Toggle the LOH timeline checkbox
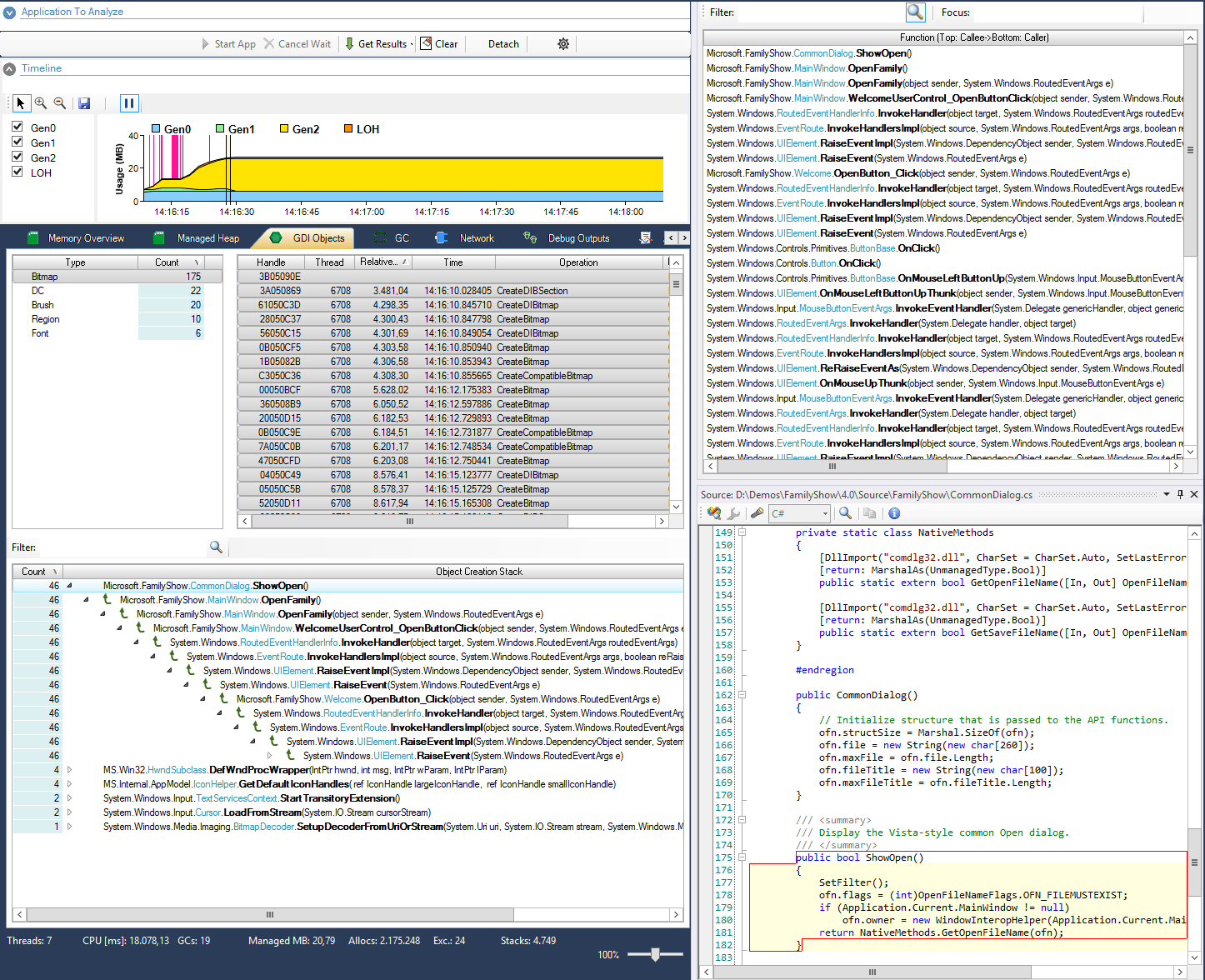This screenshot has height=980, width=1205. tap(17, 172)
